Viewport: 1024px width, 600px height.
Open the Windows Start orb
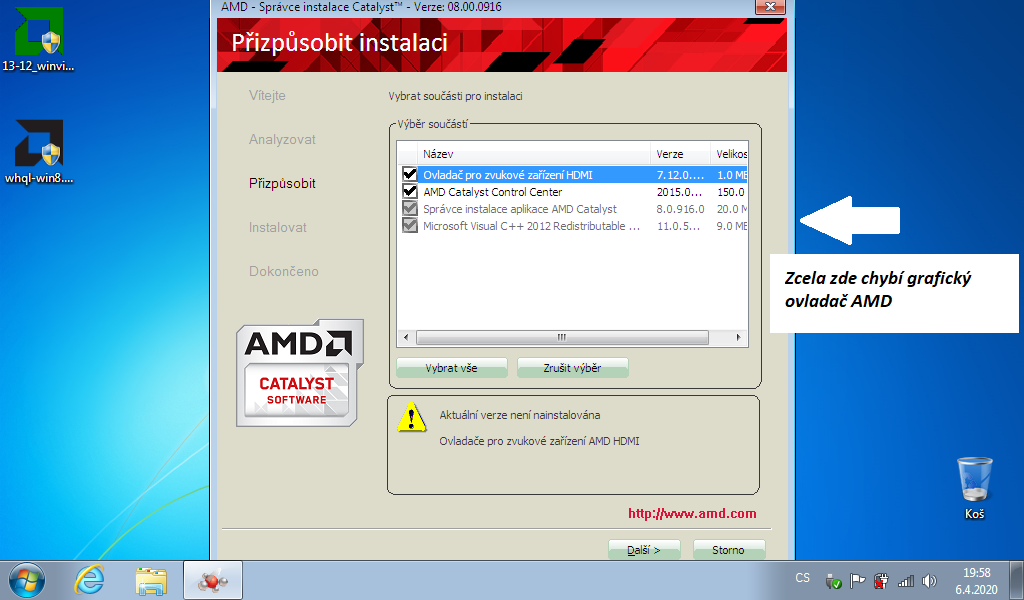point(27,580)
